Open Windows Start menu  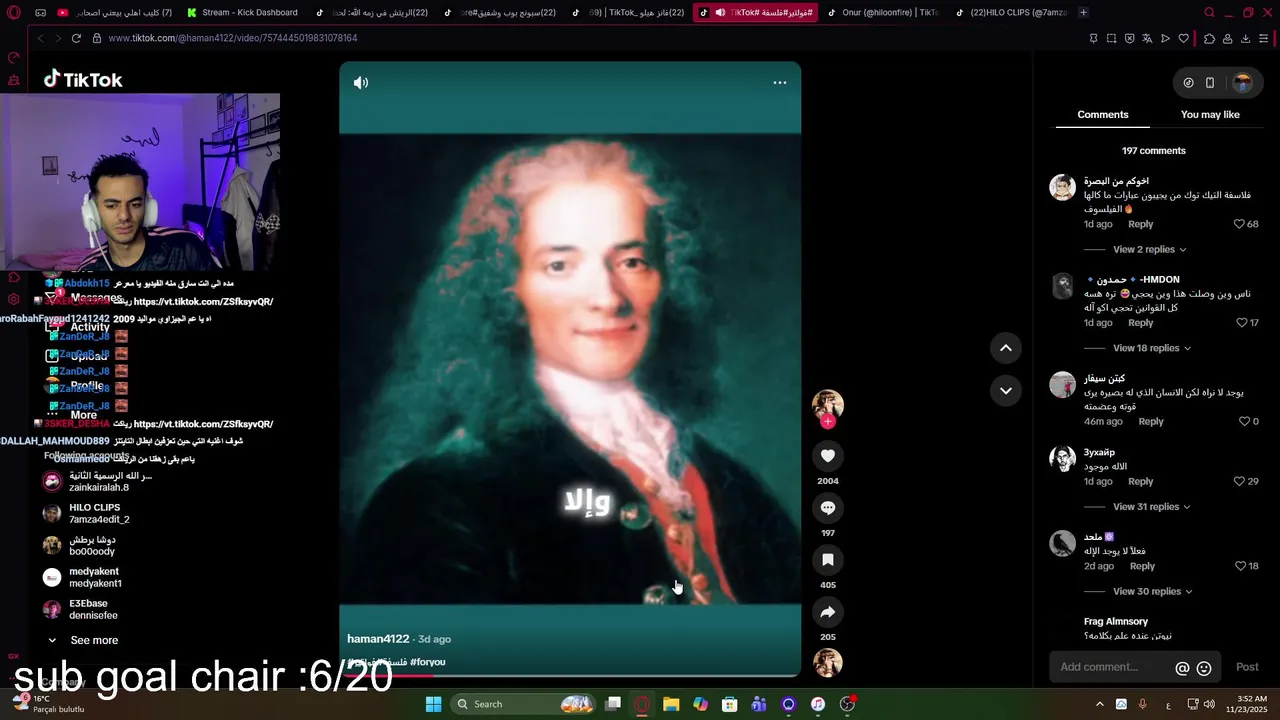click(433, 704)
